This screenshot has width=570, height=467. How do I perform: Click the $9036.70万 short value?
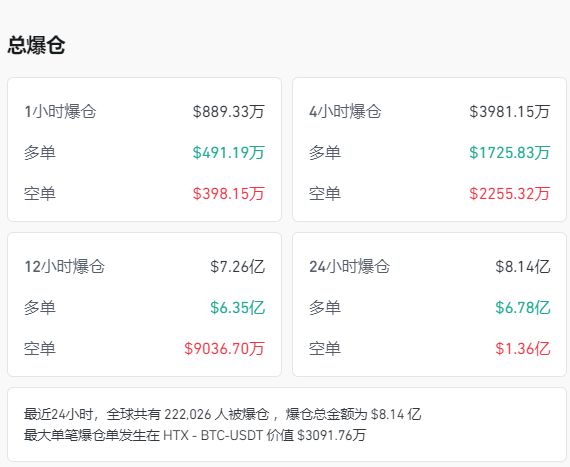tap(224, 349)
